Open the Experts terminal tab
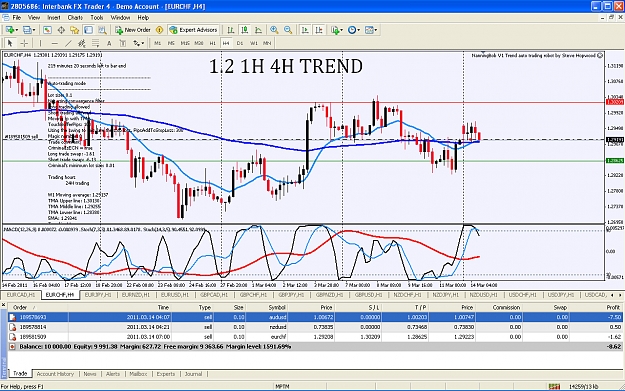 (166, 374)
